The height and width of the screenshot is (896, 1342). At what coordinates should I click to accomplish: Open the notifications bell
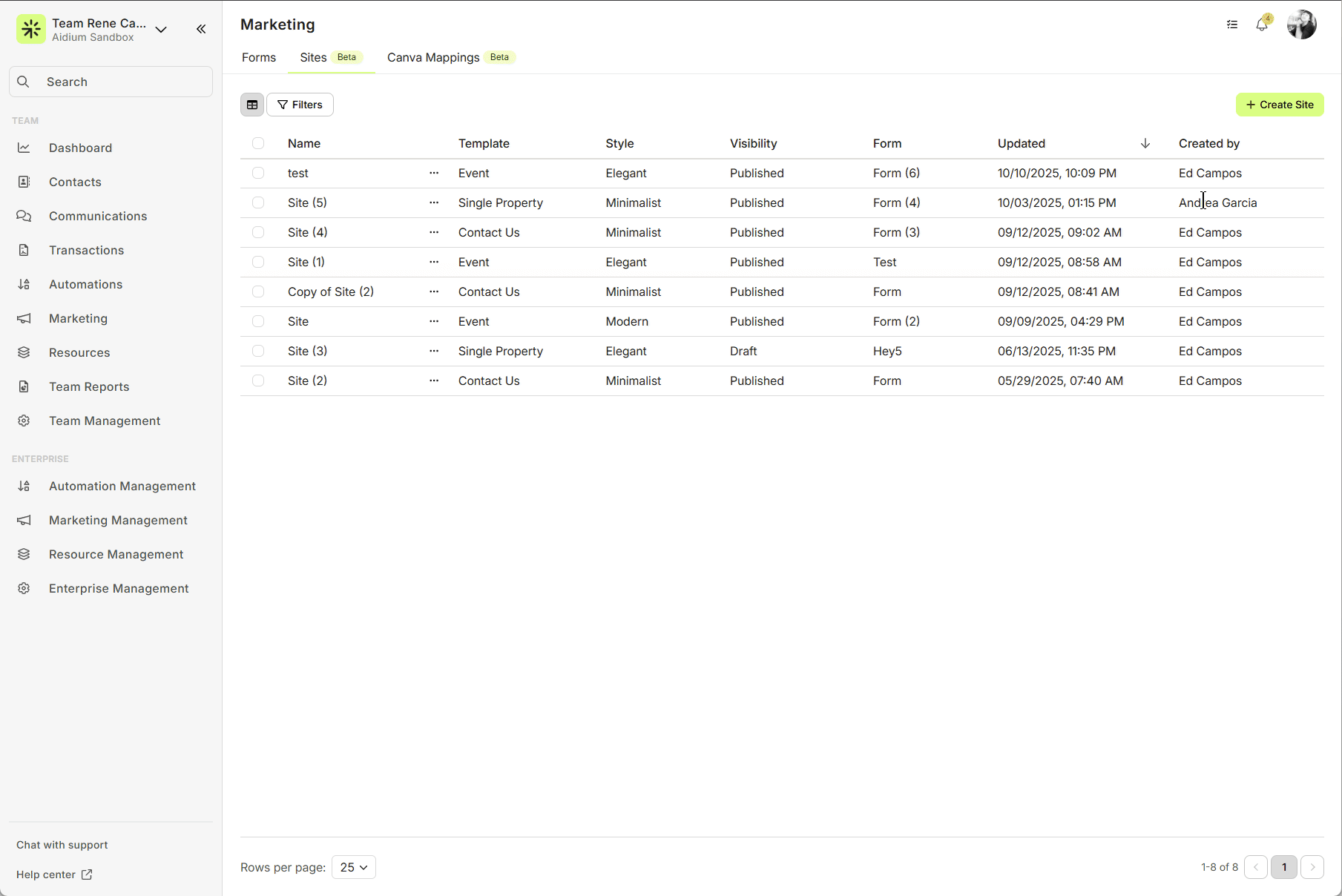1262,24
